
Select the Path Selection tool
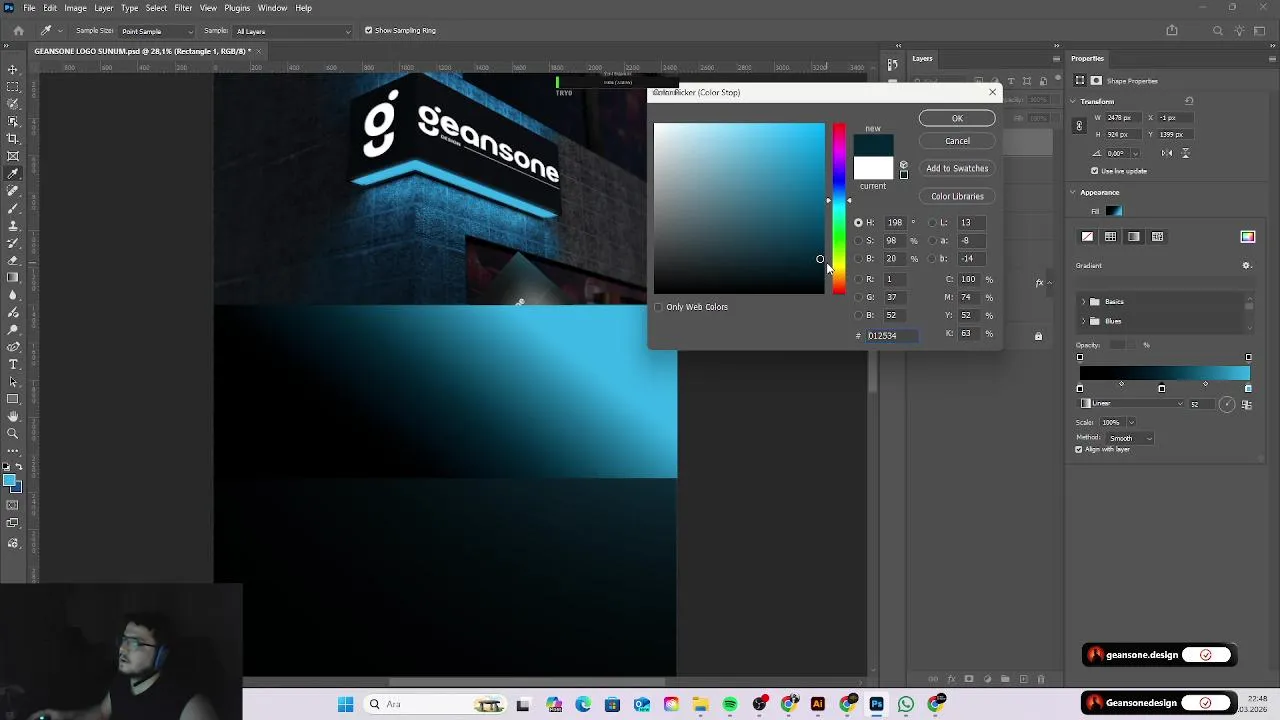[x=13, y=381]
